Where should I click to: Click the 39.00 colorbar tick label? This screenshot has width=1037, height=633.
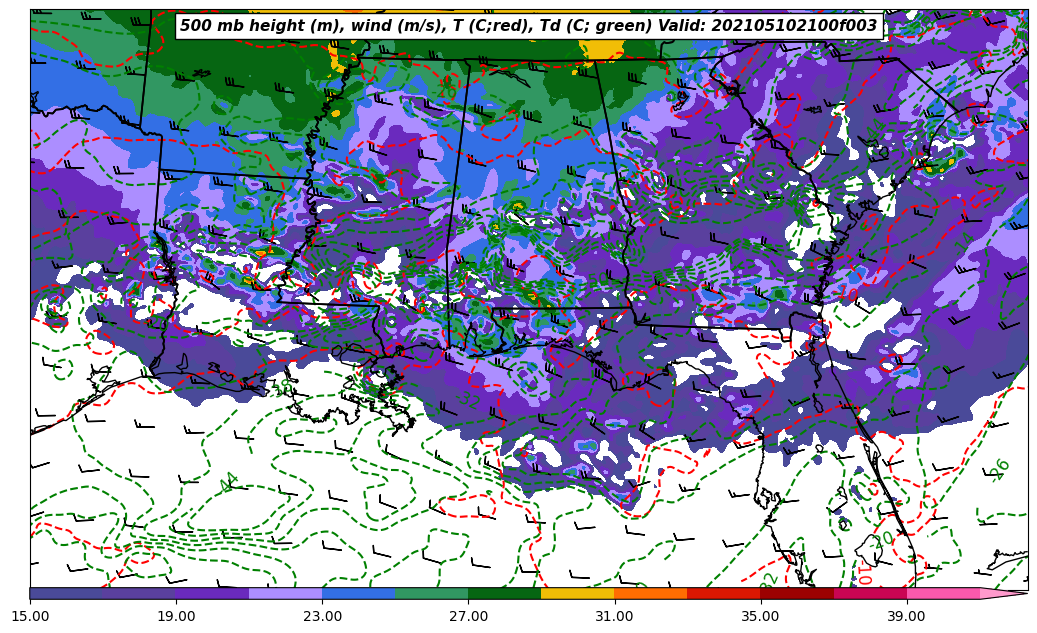tap(906, 616)
